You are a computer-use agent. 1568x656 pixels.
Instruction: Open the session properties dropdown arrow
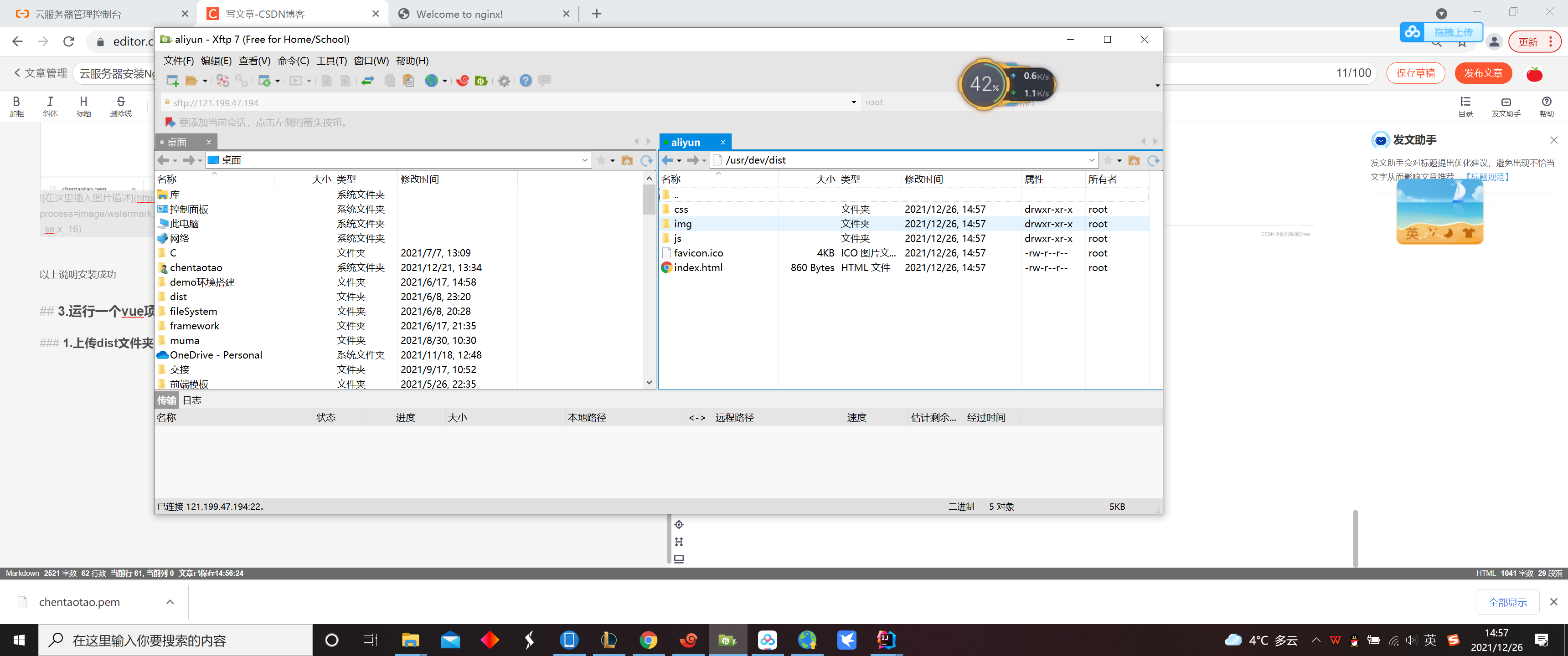point(278,81)
